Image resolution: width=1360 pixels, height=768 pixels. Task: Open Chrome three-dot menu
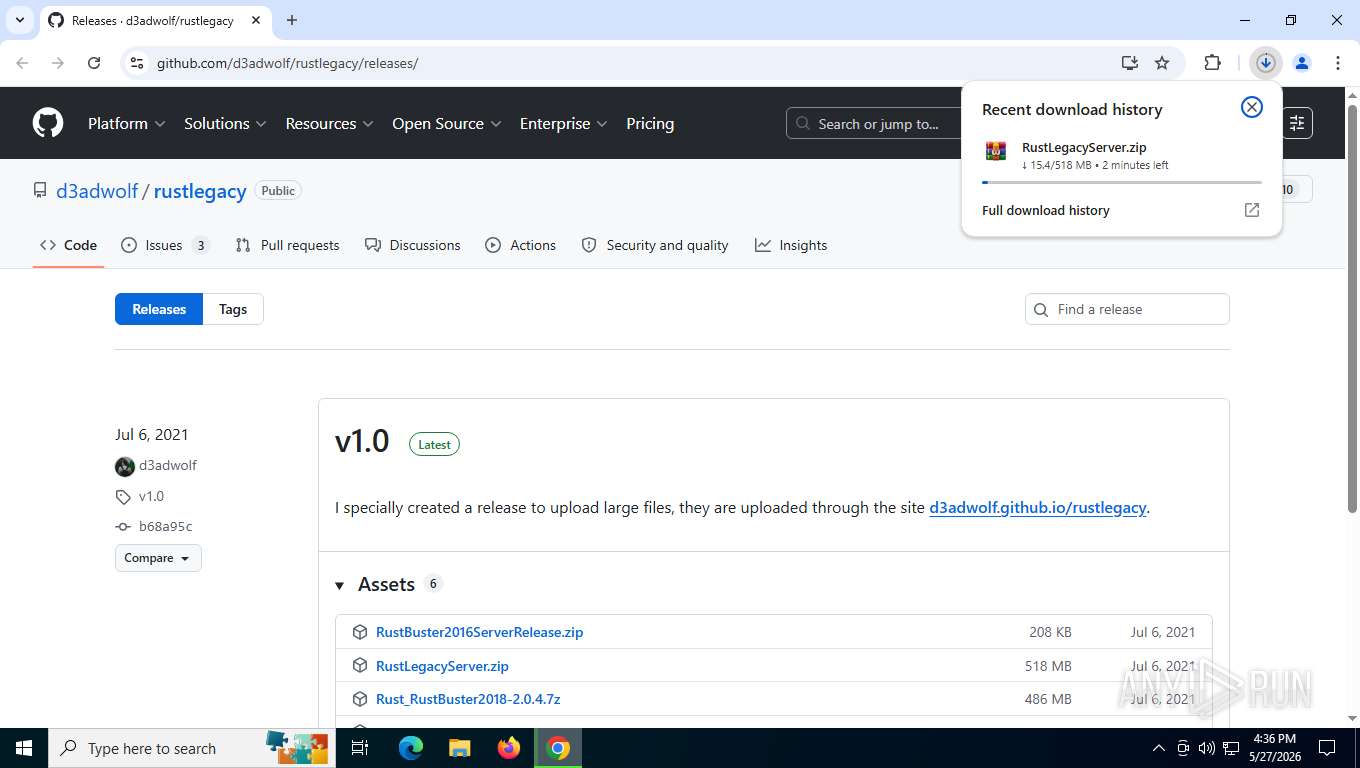pos(1338,63)
